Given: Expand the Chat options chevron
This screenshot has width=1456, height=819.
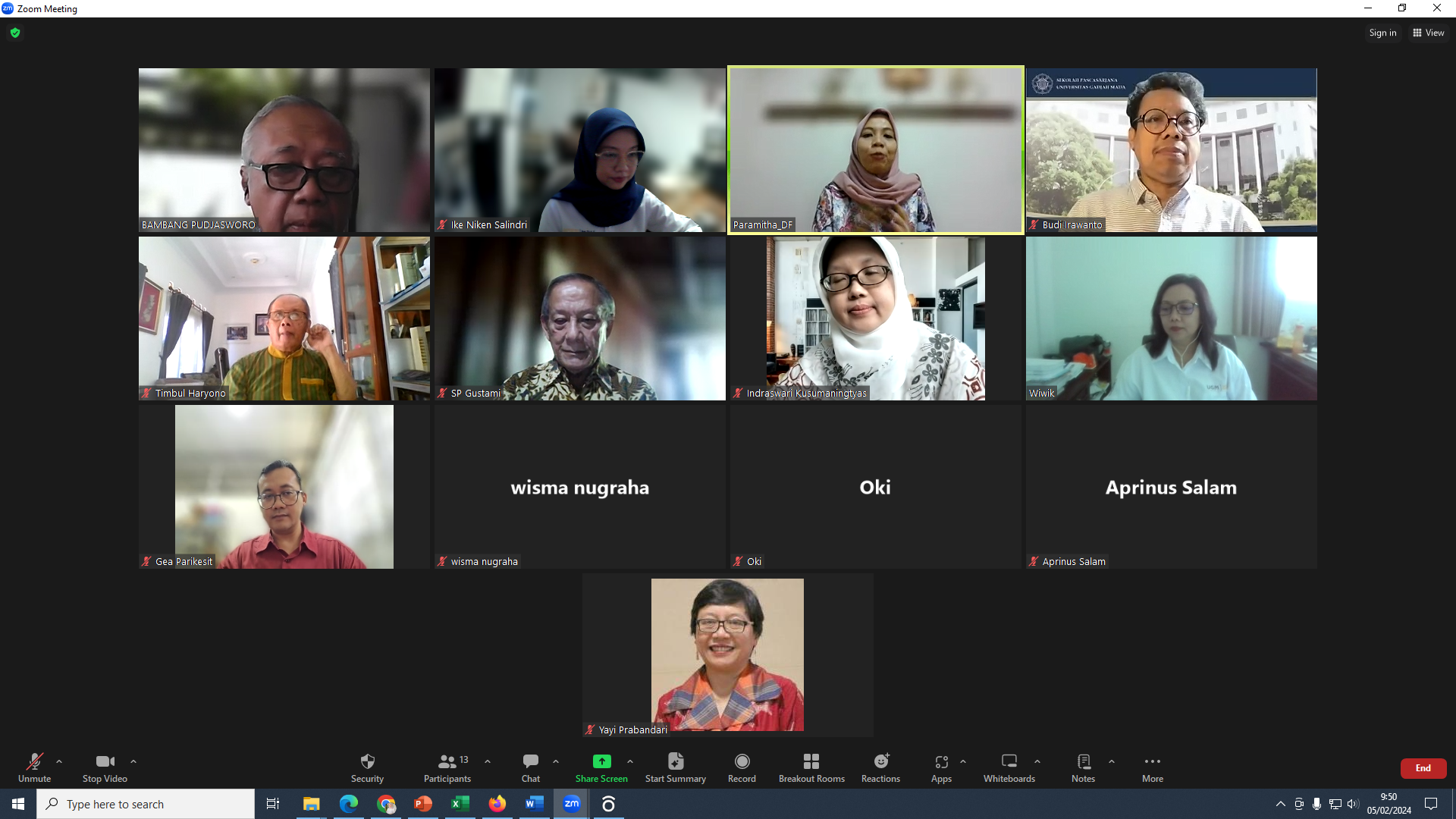Looking at the screenshot, I should pyautogui.click(x=556, y=763).
